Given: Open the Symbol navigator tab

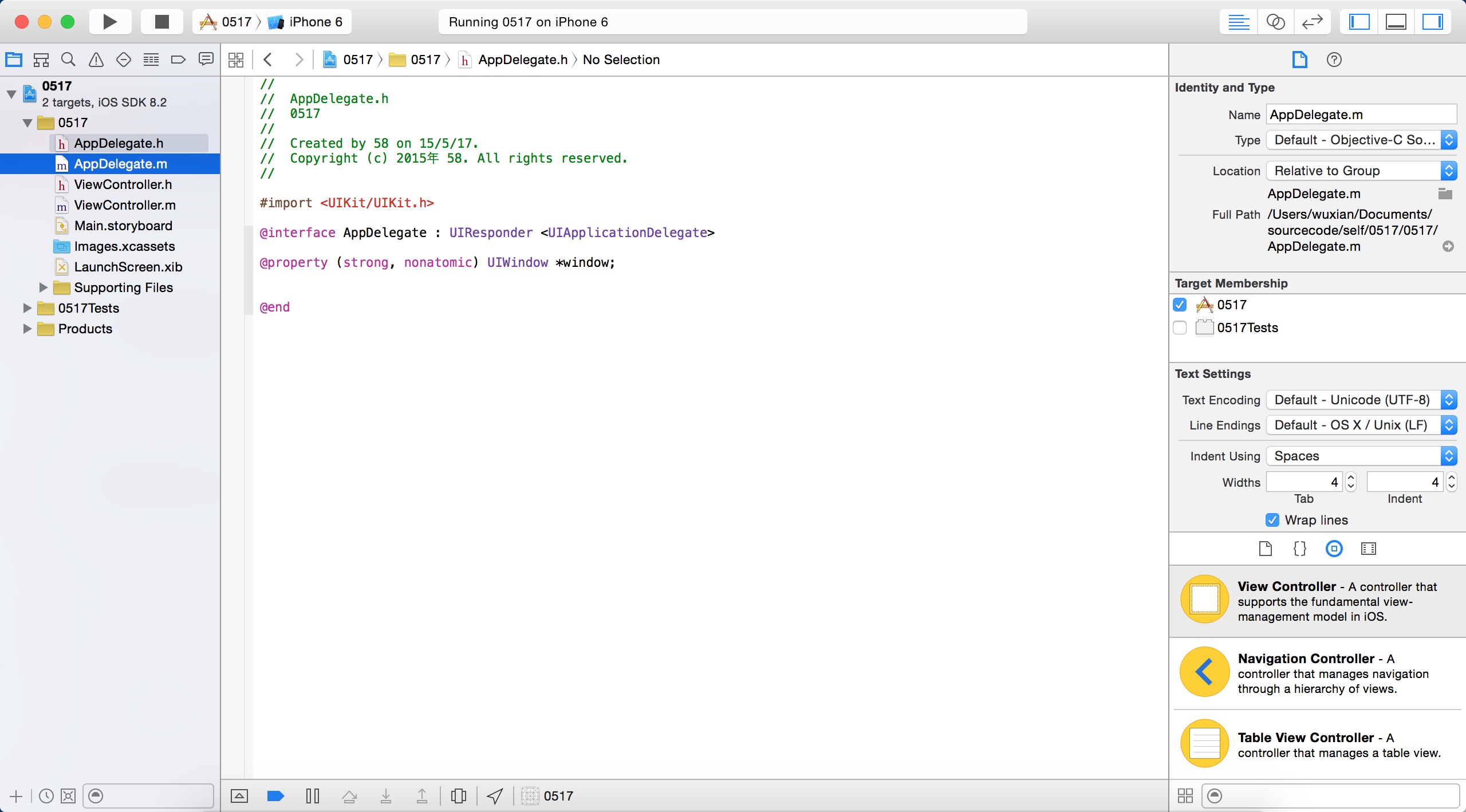Looking at the screenshot, I should pyautogui.click(x=41, y=60).
